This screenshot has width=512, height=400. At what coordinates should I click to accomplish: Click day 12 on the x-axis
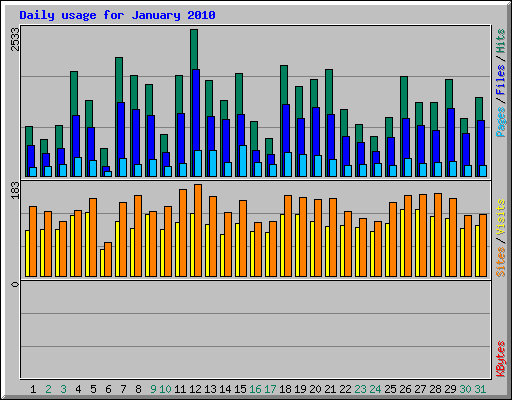pos(195,389)
